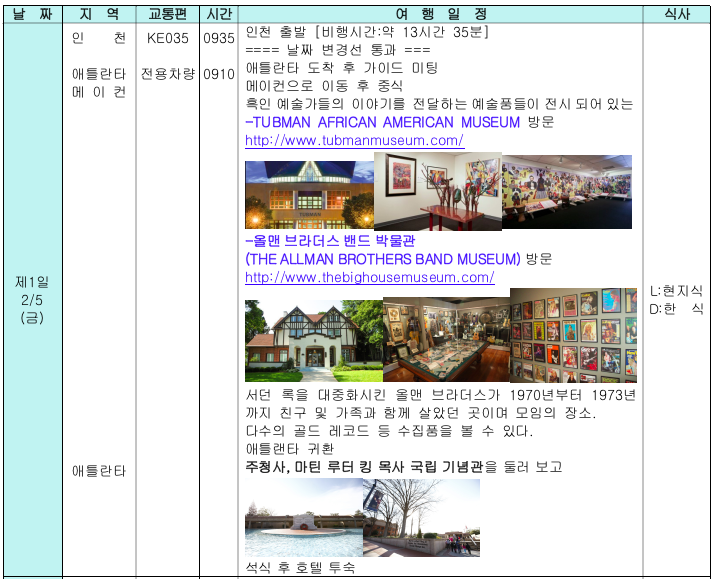
Task: Click the departure time '0935'
Action: (219, 38)
